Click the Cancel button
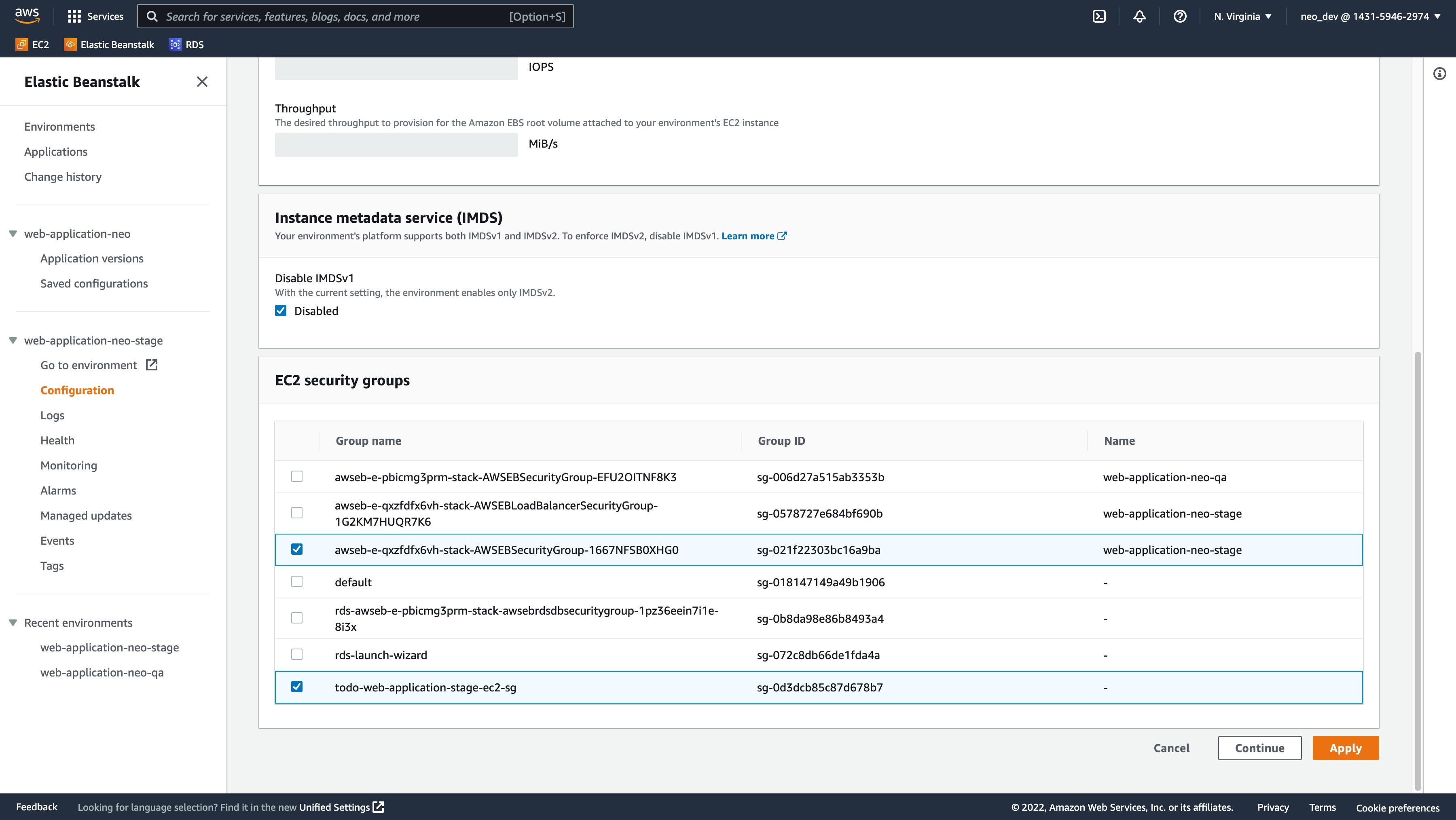 click(1171, 748)
